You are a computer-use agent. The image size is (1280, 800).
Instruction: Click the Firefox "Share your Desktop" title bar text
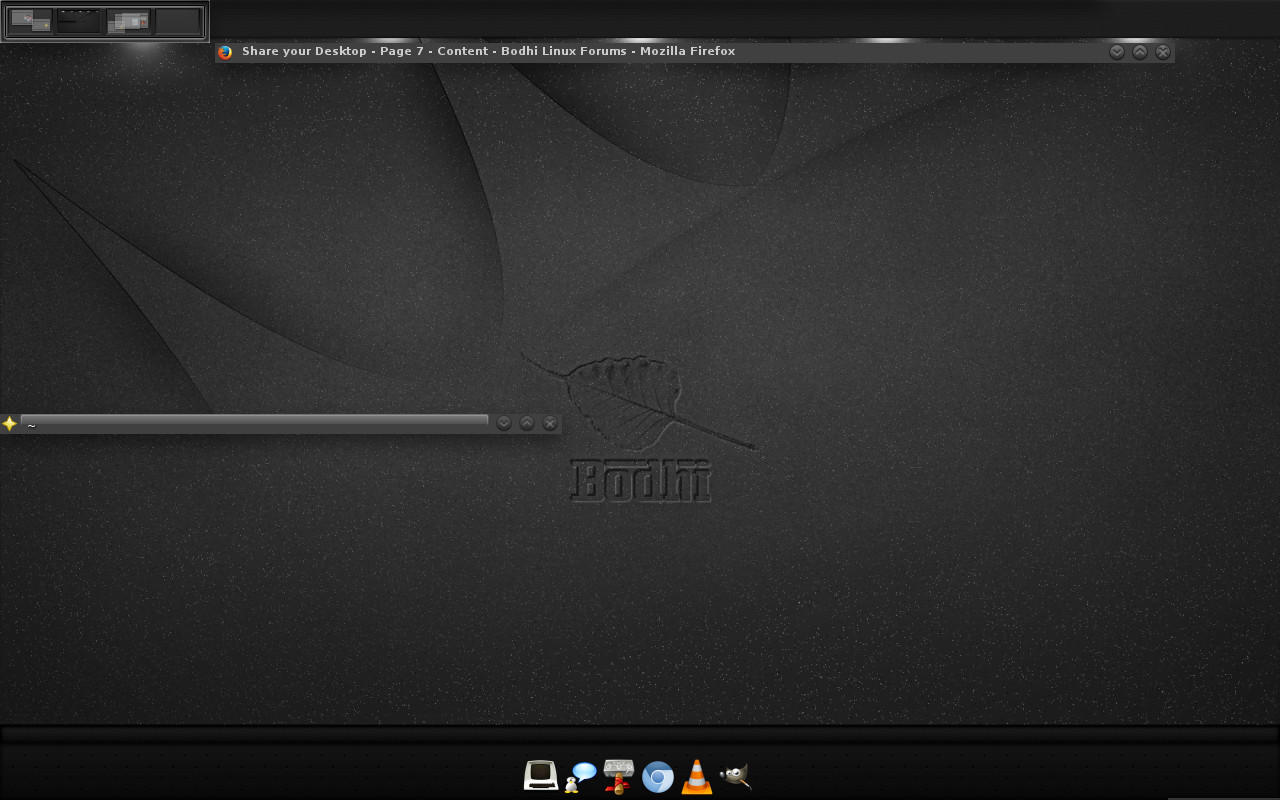[488, 51]
